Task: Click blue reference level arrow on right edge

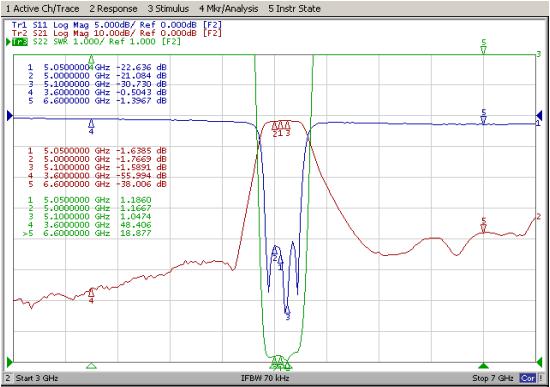Action: pos(539,115)
